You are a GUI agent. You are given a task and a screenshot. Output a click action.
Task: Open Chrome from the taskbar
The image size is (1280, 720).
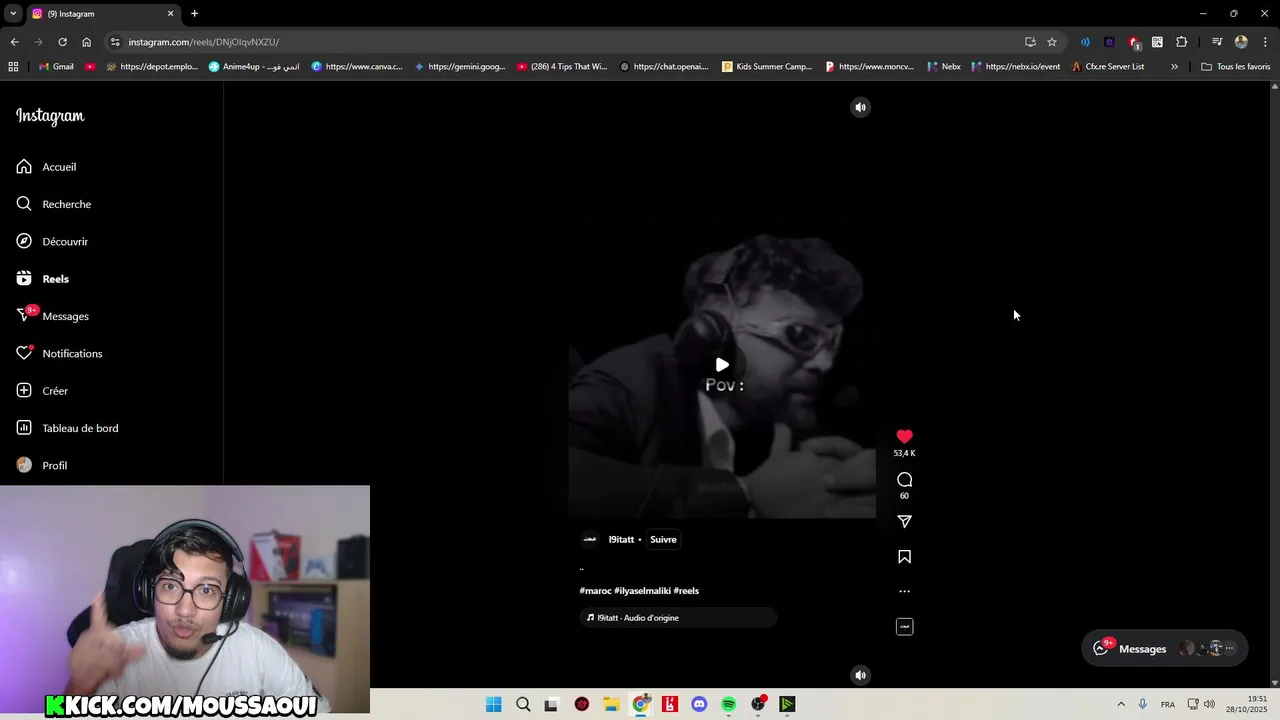pos(641,704)
